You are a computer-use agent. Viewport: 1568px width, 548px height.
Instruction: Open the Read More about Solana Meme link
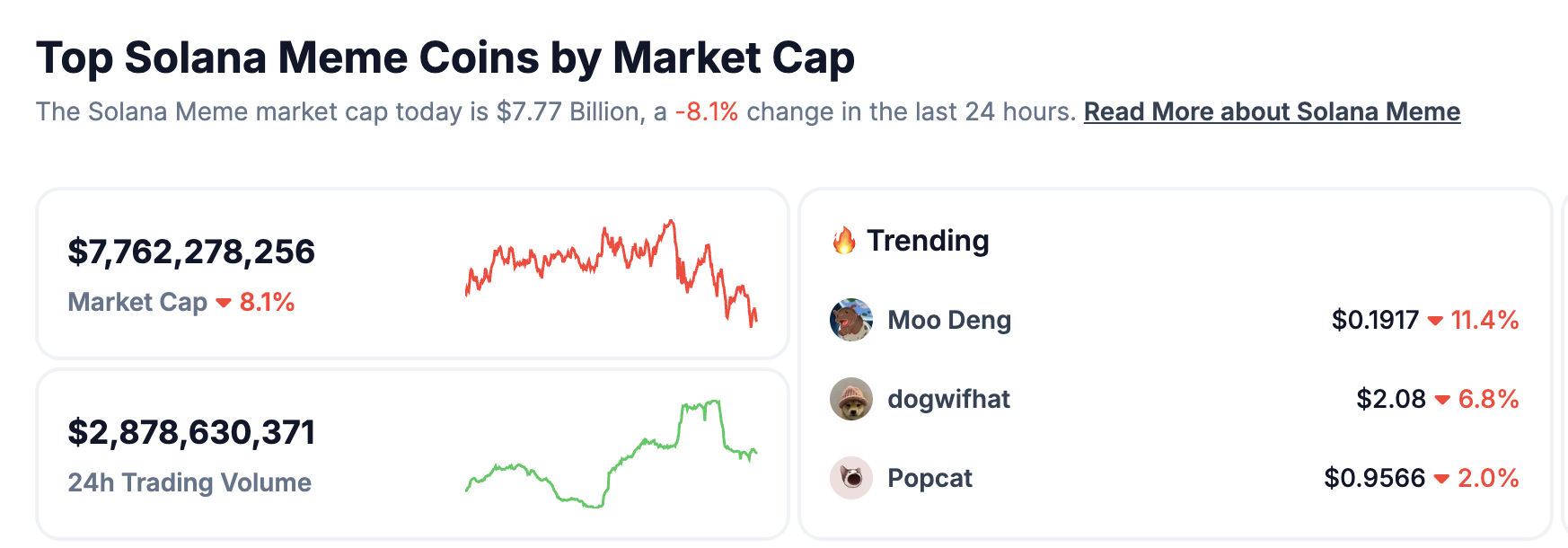[1272, 111]
